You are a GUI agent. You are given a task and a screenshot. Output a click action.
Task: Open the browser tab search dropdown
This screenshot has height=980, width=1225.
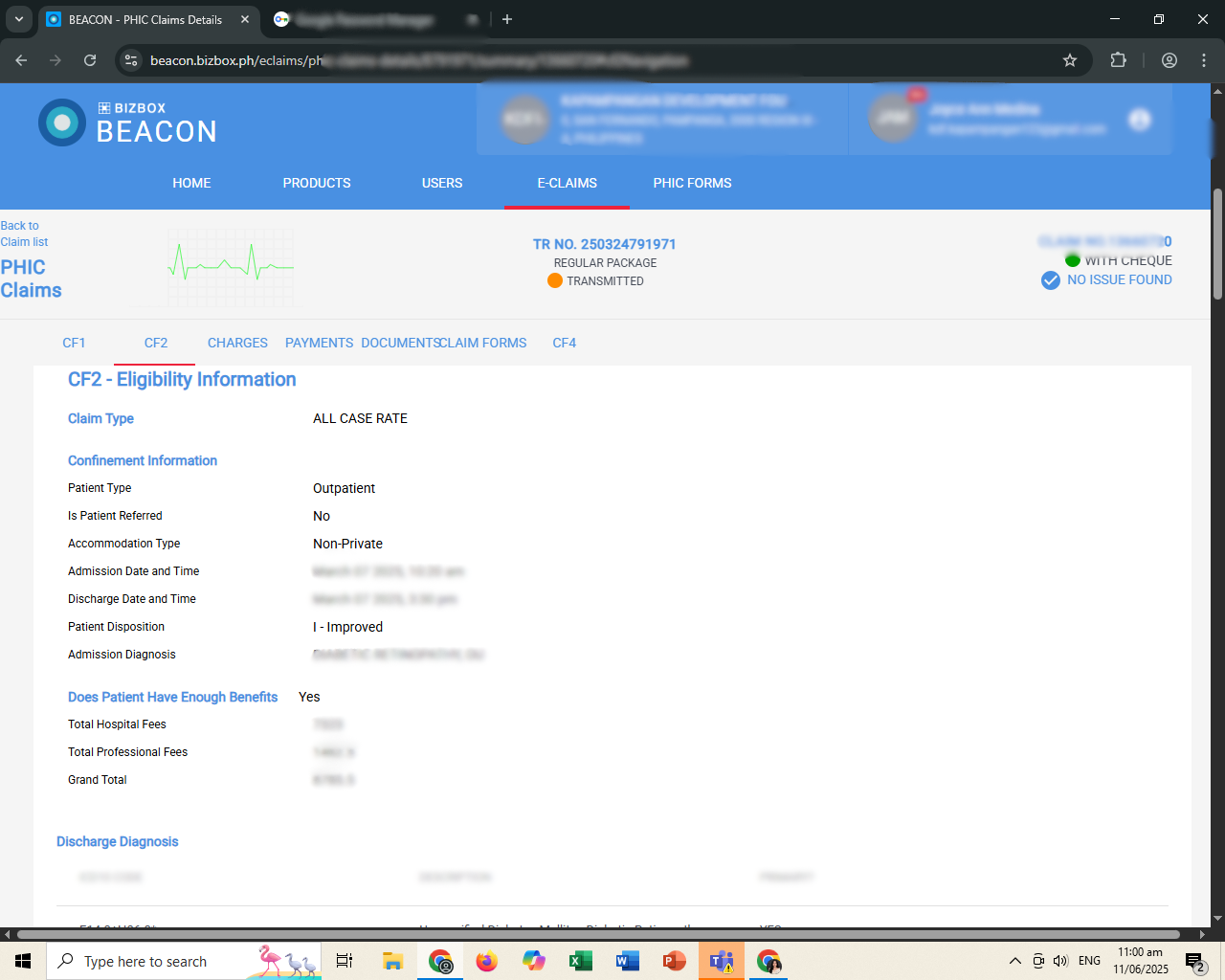pyautogui.click(x=19, y=19)
